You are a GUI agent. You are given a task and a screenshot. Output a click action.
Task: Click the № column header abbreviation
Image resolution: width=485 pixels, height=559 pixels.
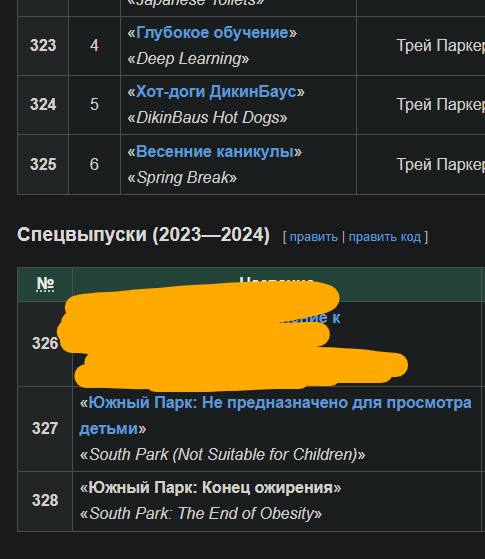tap(45, 284)
